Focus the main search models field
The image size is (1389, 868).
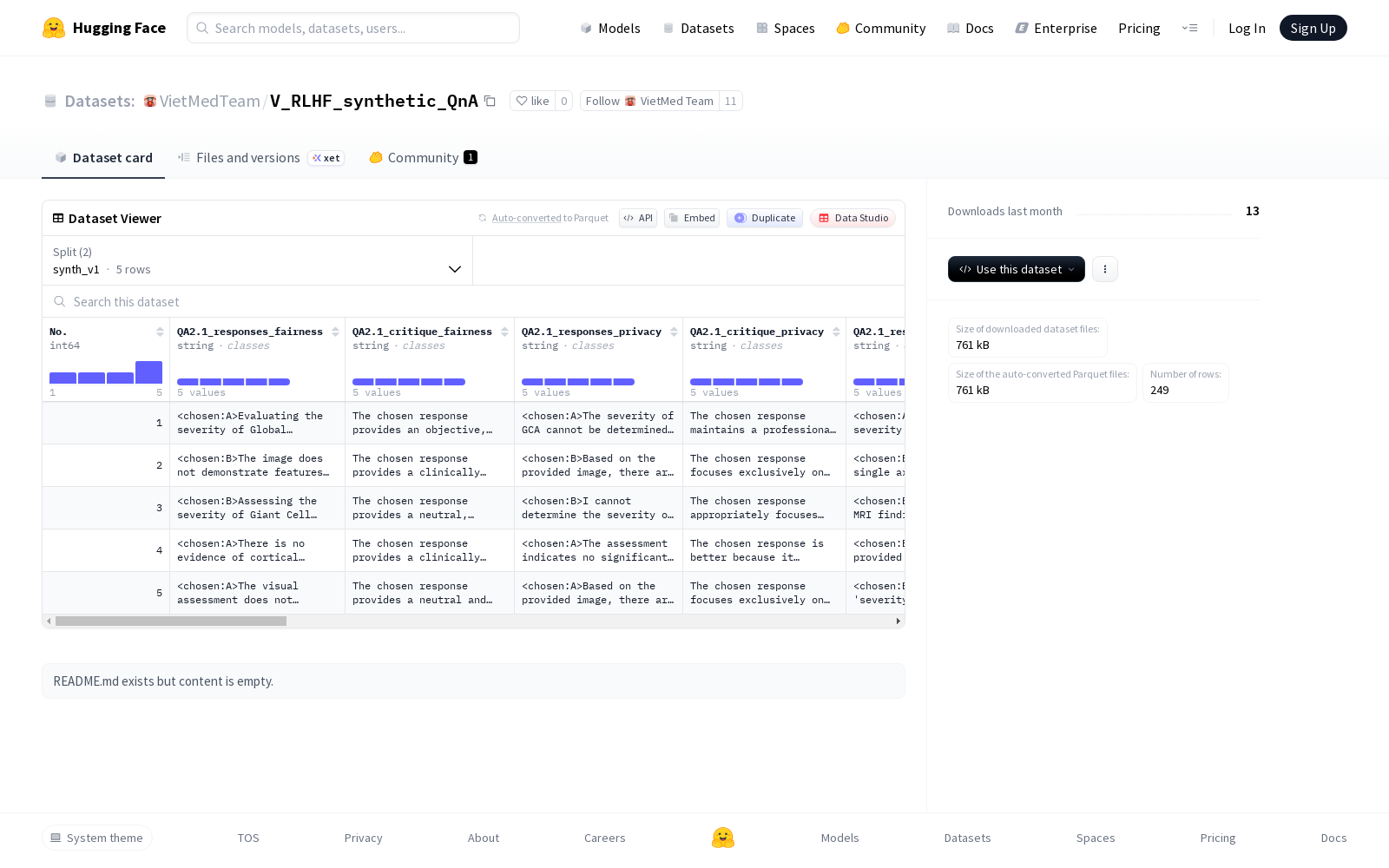[353, 28]
